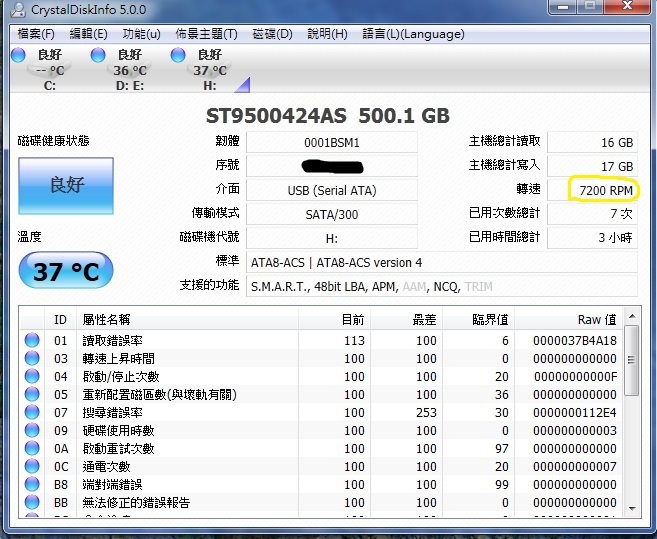Screen dimensions: 657x539
Task: Click status circle for attribute 03 轉速上昇時間
Action: (32, 358)
